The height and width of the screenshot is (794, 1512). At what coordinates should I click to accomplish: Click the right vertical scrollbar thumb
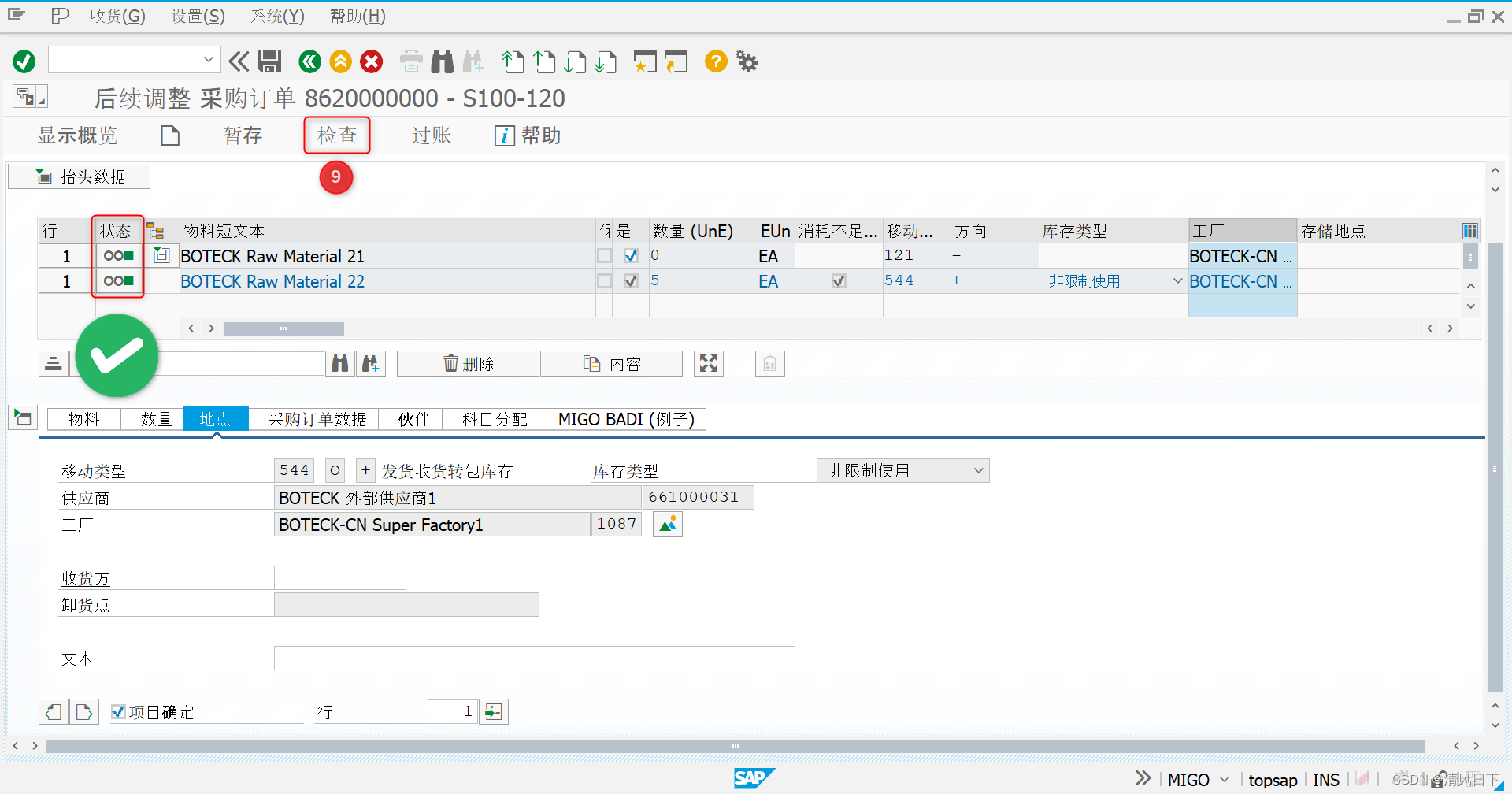[1495, 468]
